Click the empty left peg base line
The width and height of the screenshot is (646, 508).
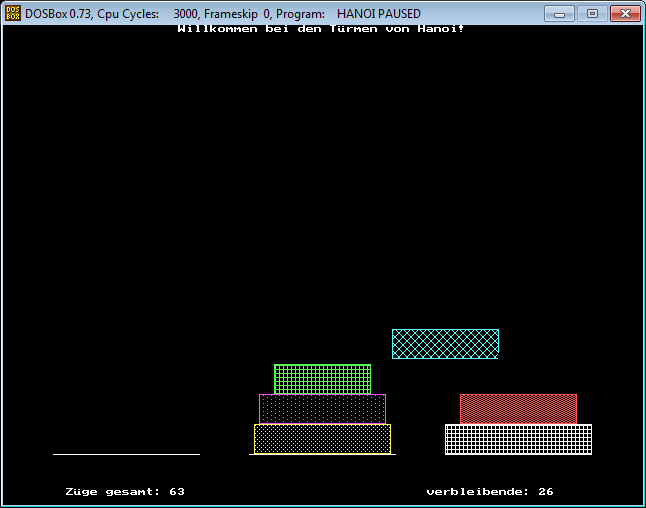[x=126, y=454]
